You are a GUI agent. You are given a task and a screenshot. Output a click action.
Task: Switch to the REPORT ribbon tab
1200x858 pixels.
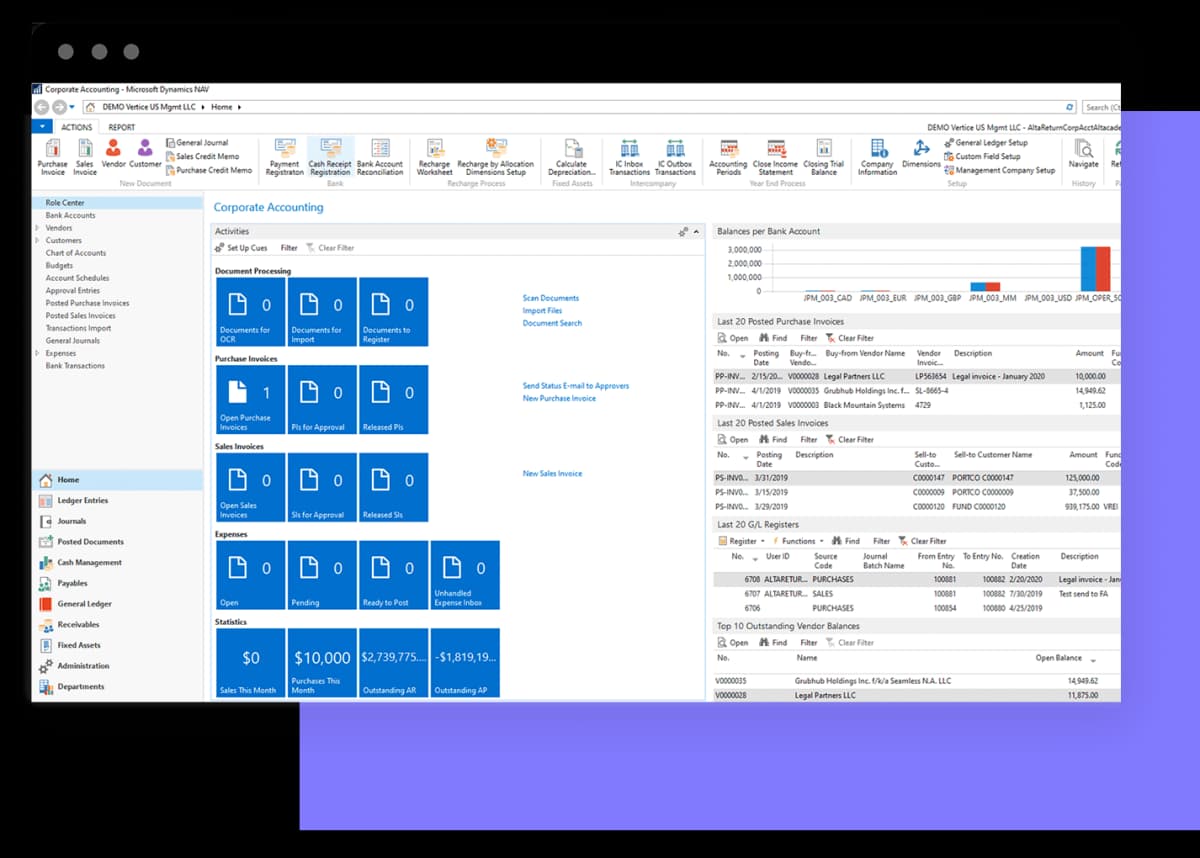(x=121, y=126)
